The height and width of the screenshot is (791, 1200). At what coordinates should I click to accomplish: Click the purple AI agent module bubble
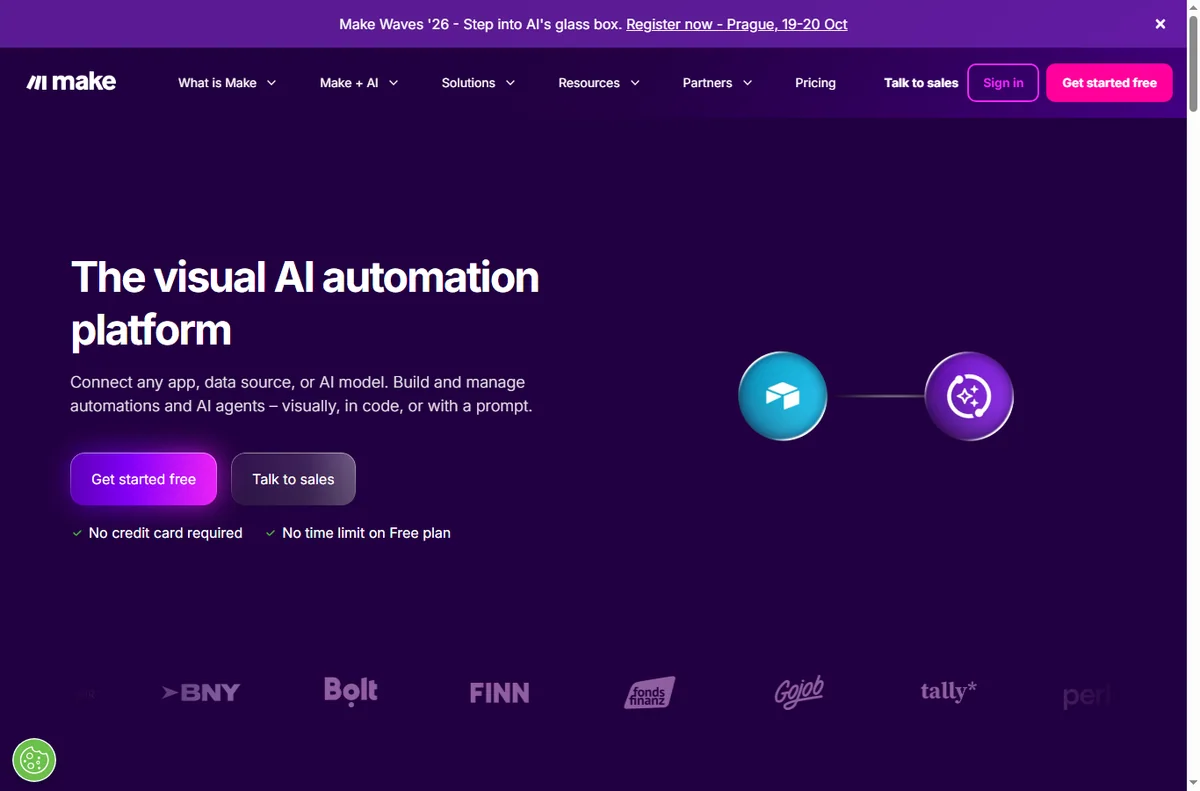[968, 396]
